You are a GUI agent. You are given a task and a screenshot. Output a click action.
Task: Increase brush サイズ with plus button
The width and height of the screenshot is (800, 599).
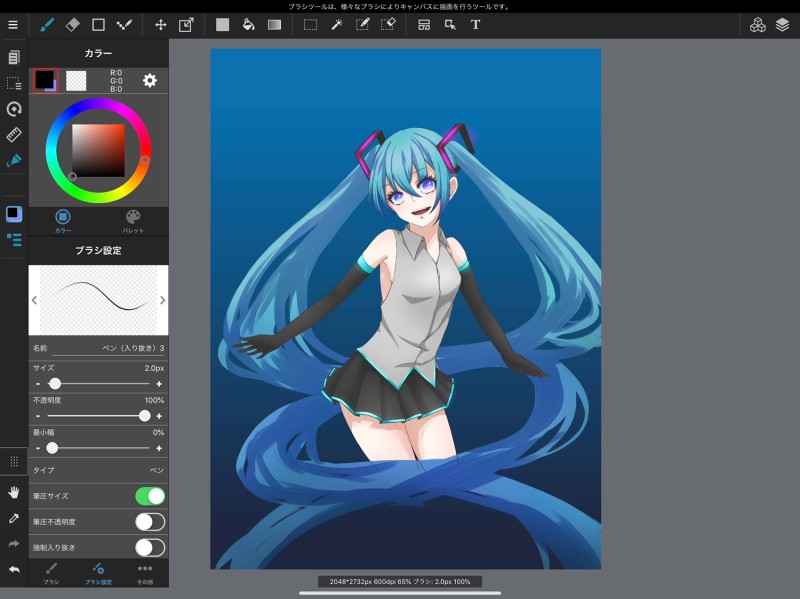(x=159, y=384)
